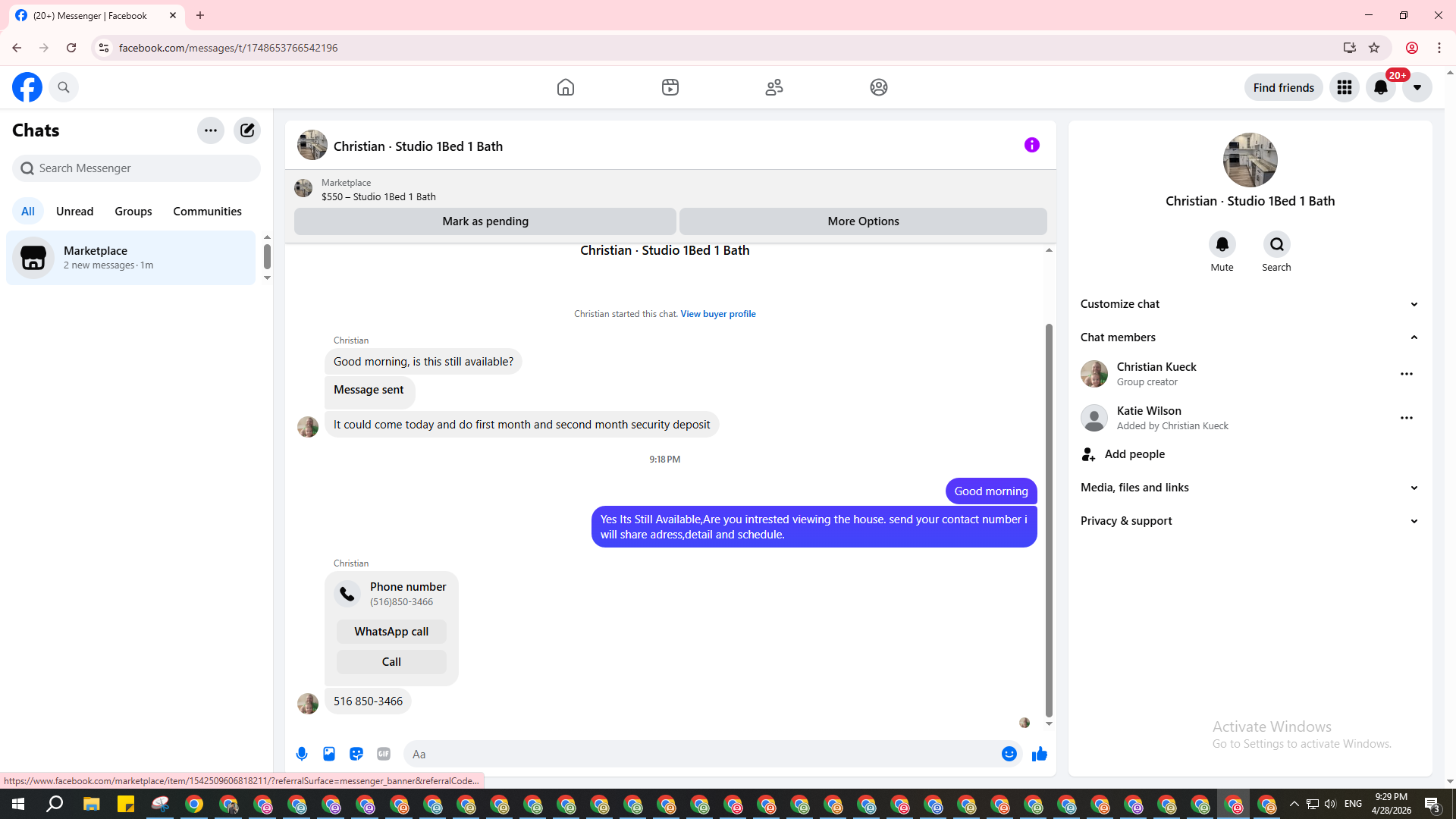Compose a new message with pencil icon
The height and width of the screenshot is (819, 1456).
coord(247,130)
